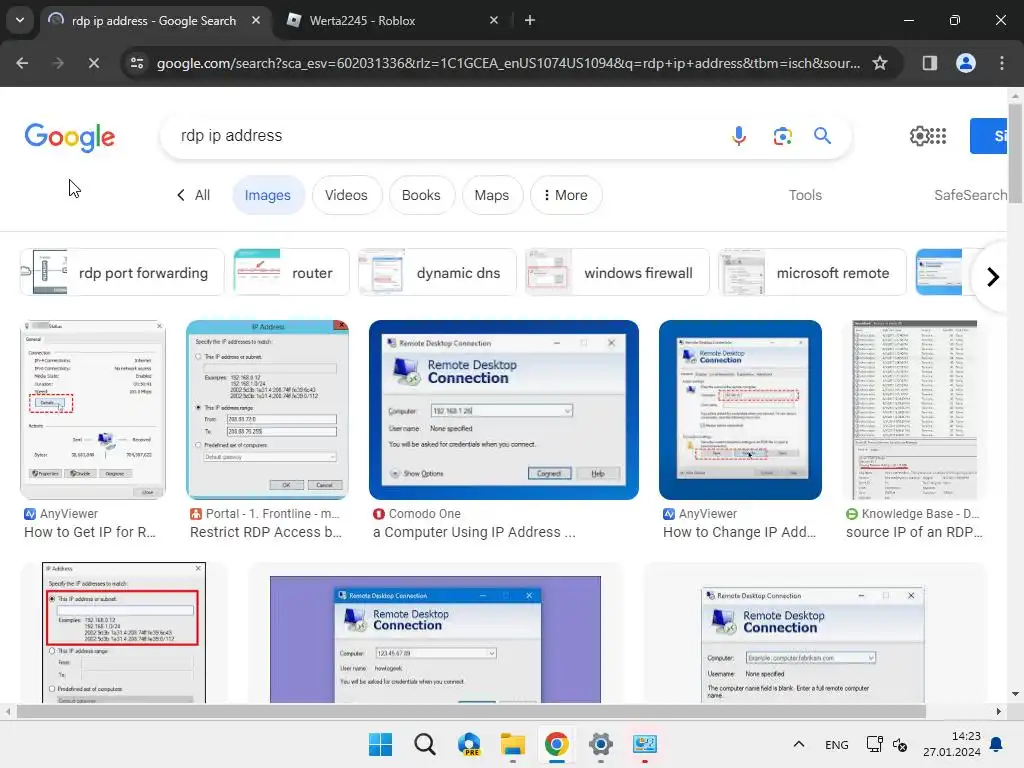1024x768 pixels.
Task: Open Windows taskbar search
Action: pos(424,744)
